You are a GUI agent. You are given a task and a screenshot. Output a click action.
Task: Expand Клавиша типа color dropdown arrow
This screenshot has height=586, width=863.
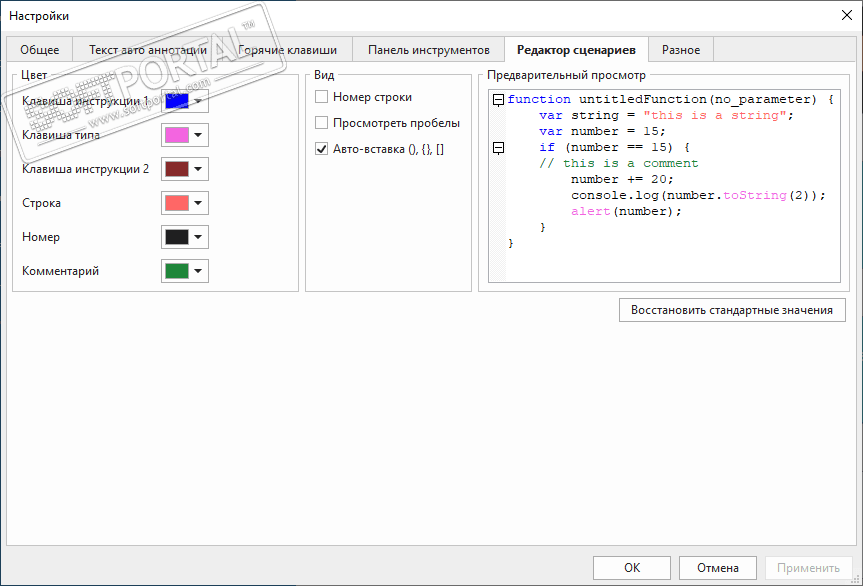[198, 135]
